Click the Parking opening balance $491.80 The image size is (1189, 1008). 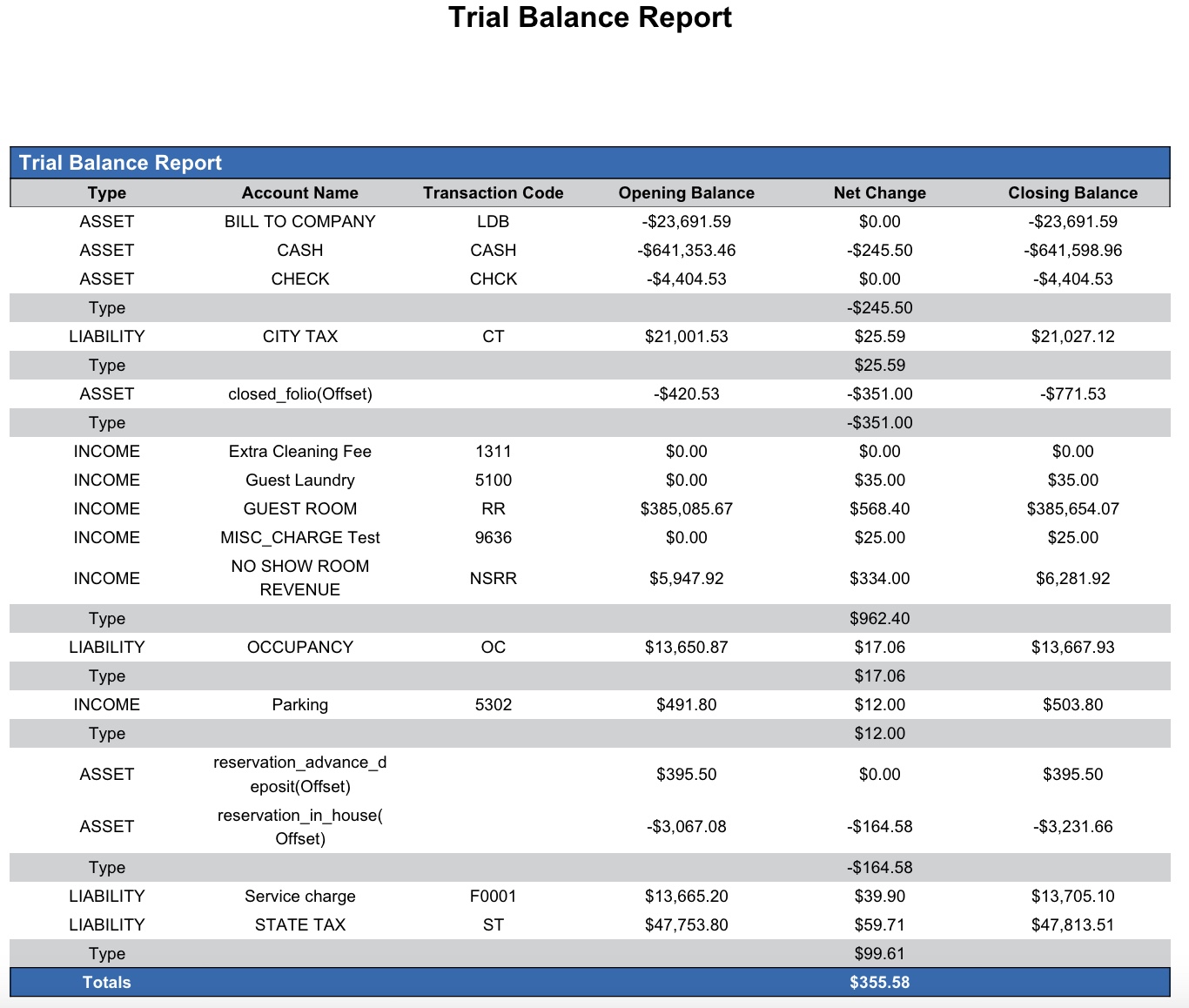(686, 705)
